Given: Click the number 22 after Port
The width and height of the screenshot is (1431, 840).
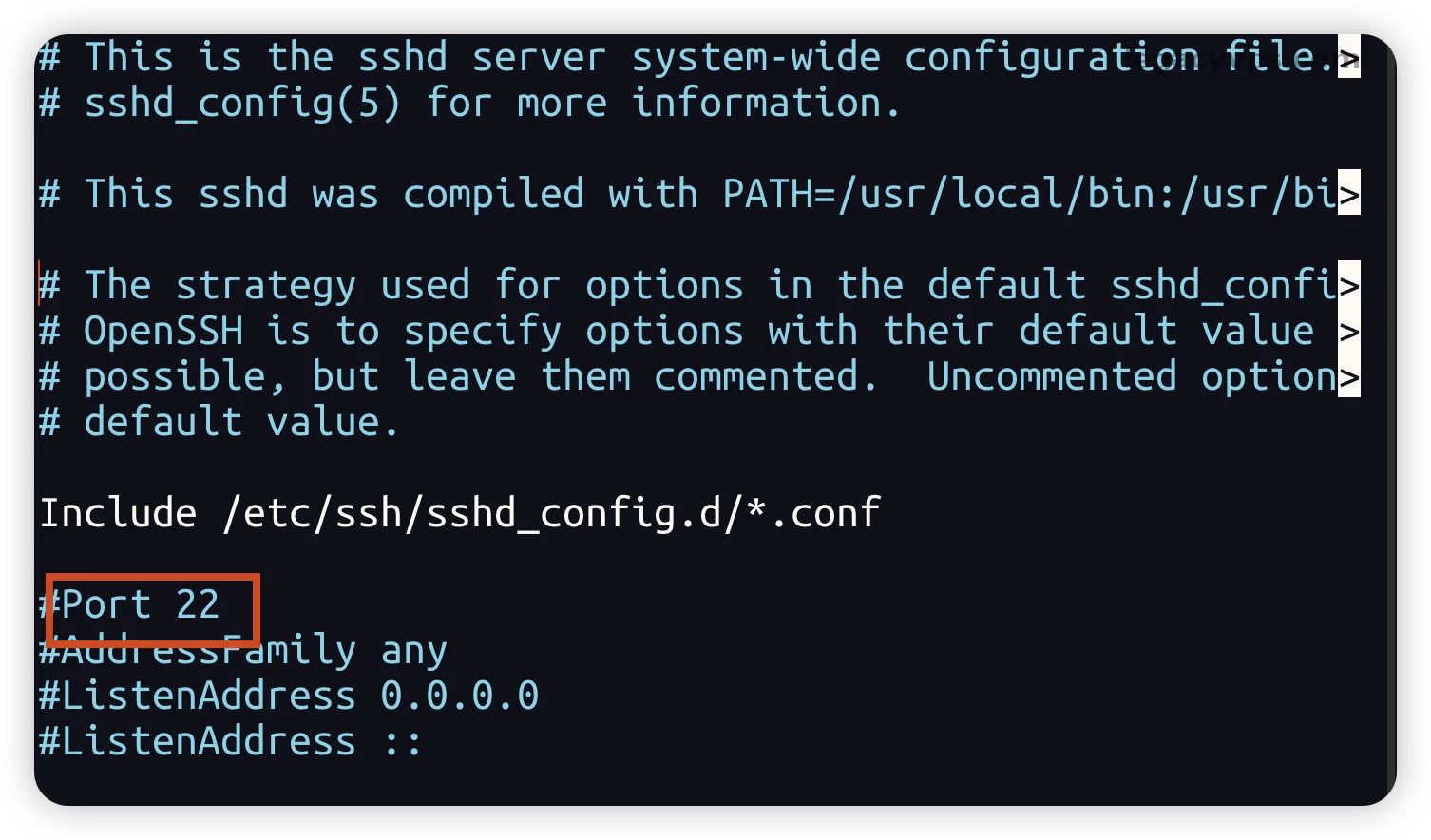Looking at the screenshot, I should click(x=198, y=605).
